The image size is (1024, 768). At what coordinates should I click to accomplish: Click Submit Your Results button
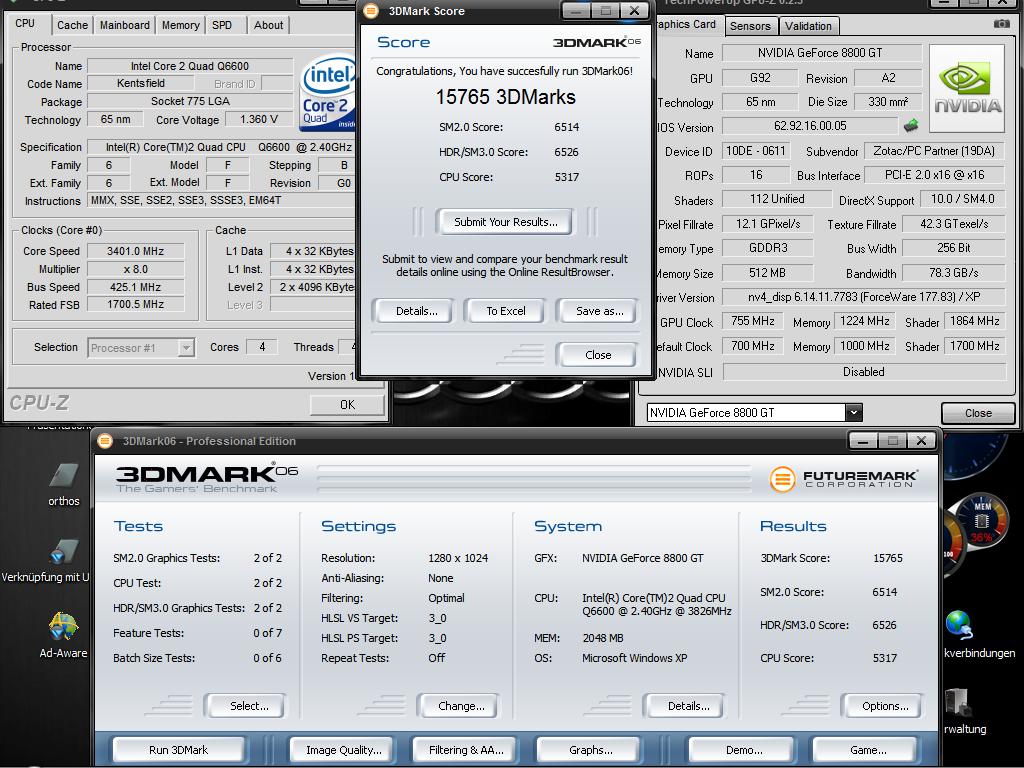click(505, 222)
